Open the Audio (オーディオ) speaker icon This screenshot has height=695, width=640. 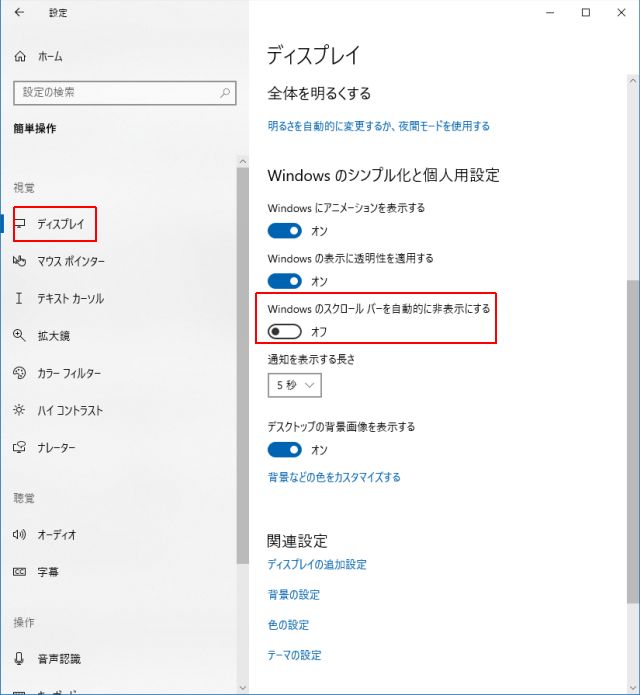pyautogui.click(x=19, y=535)
